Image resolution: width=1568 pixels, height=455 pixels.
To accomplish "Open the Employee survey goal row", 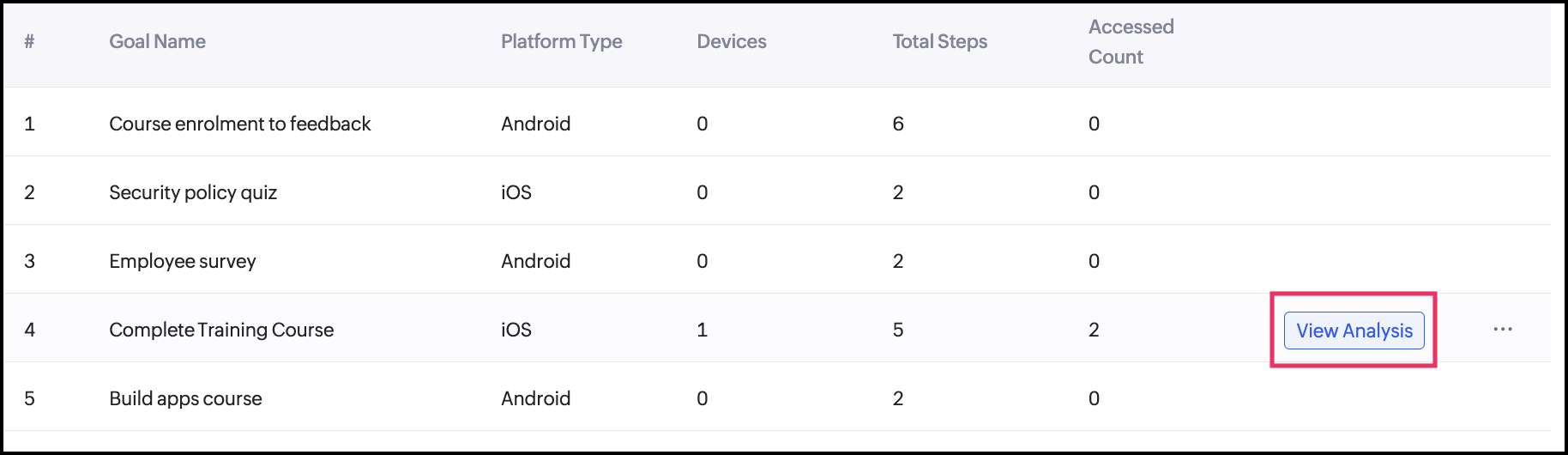I will tap(182, 261).
